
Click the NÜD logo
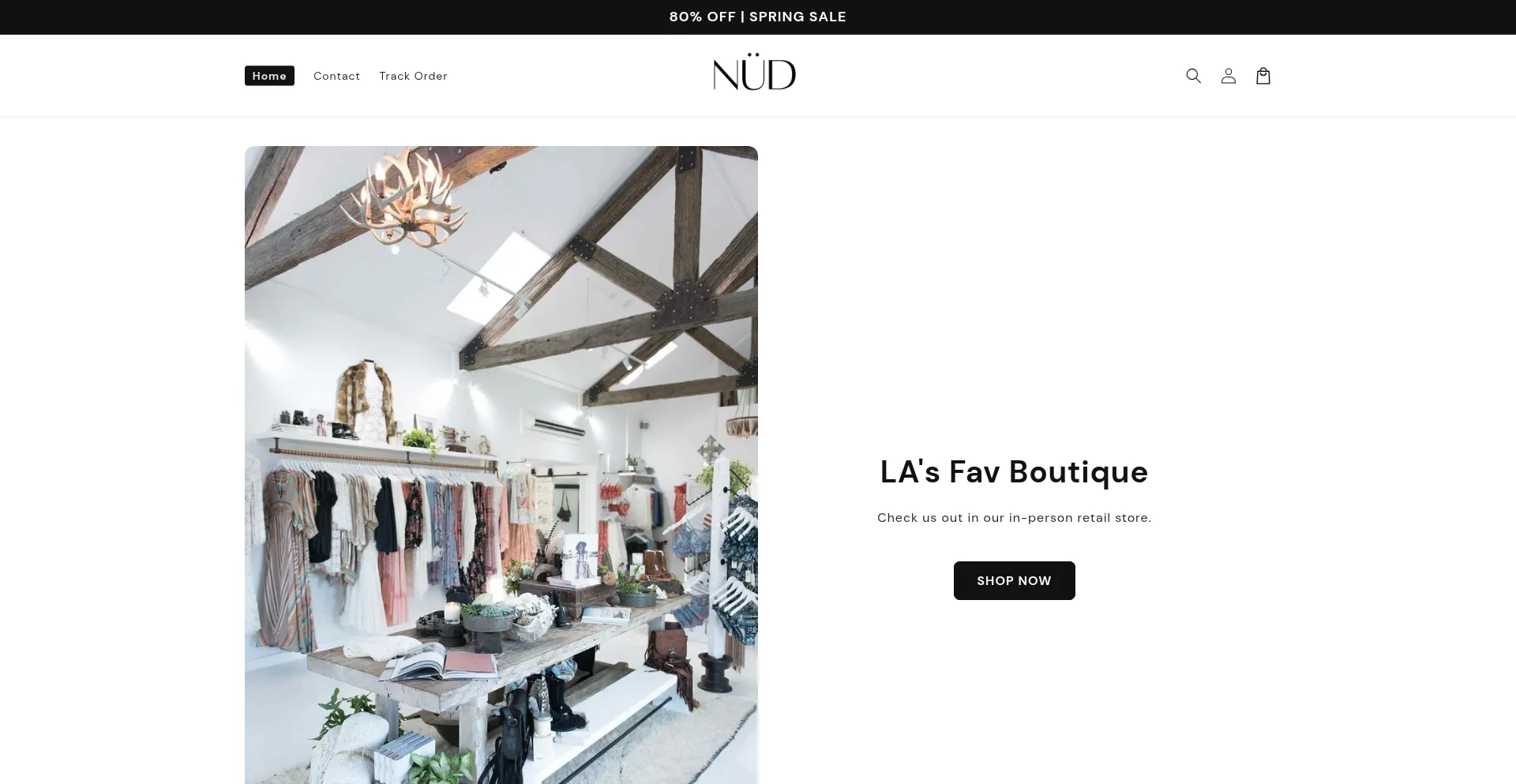(754, 73)
